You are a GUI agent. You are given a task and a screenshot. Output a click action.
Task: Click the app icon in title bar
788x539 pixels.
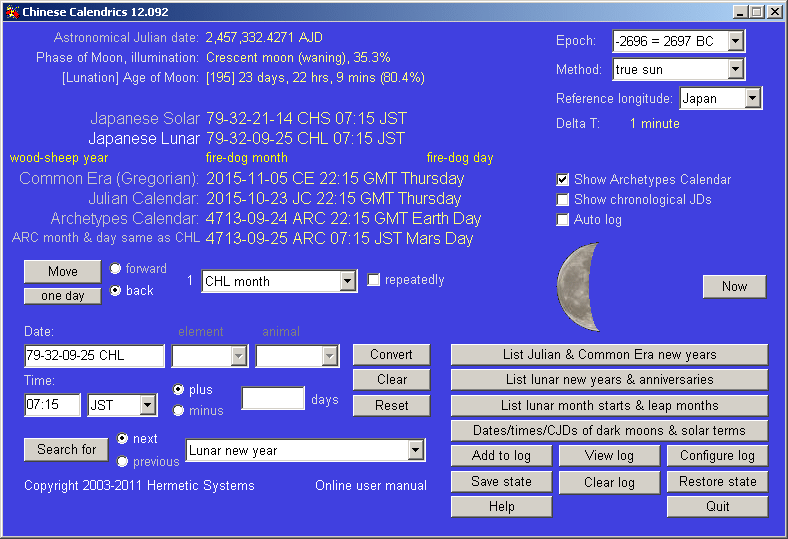pyautogui.click(x=11, y=12)
